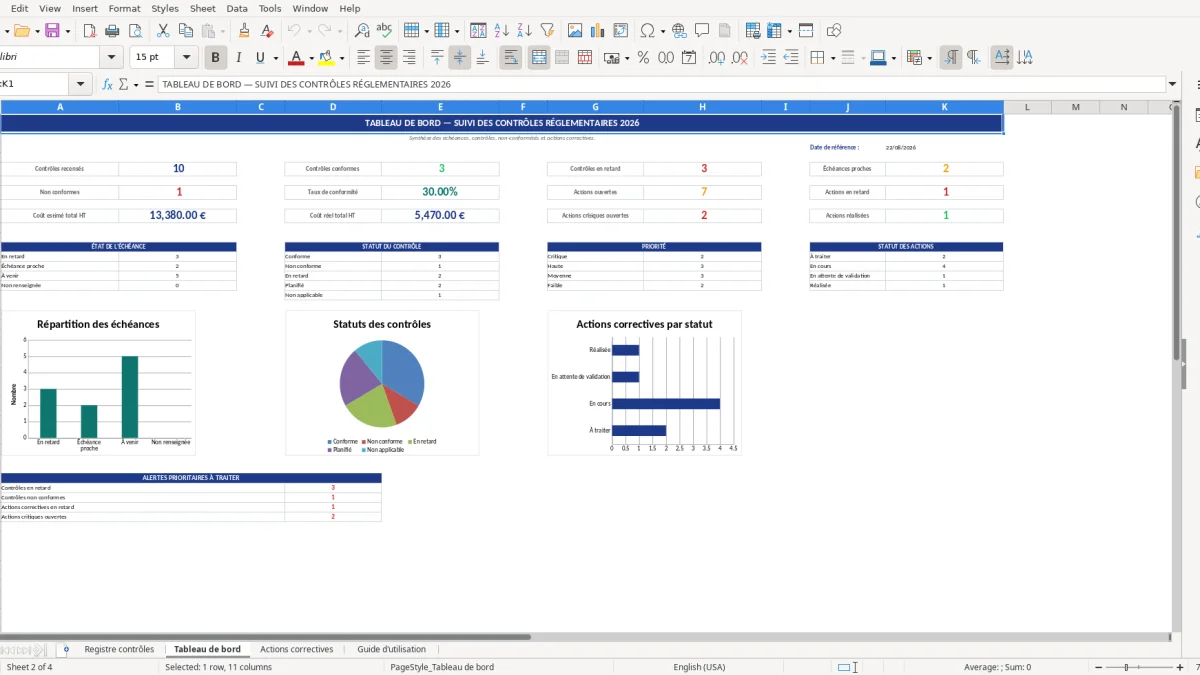Click the Clone Formatting paintbrush icon

[245, 31]
